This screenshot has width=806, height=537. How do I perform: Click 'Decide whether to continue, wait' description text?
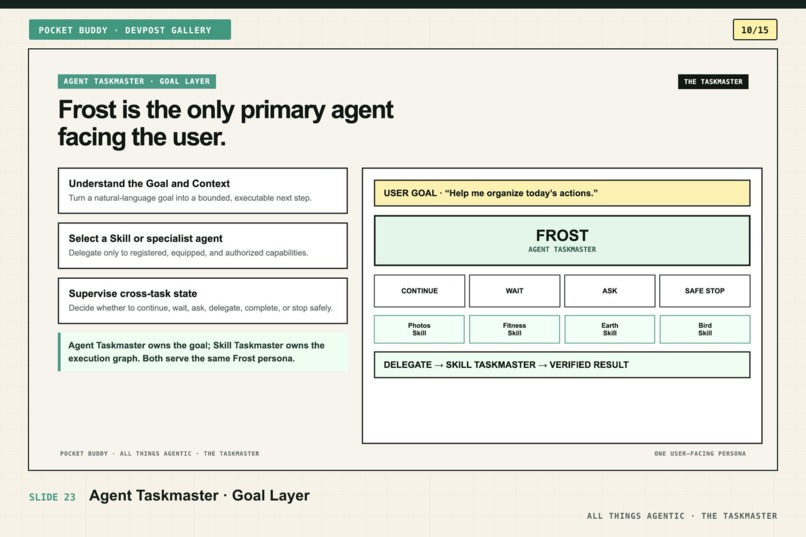click(x=201, y=308)
